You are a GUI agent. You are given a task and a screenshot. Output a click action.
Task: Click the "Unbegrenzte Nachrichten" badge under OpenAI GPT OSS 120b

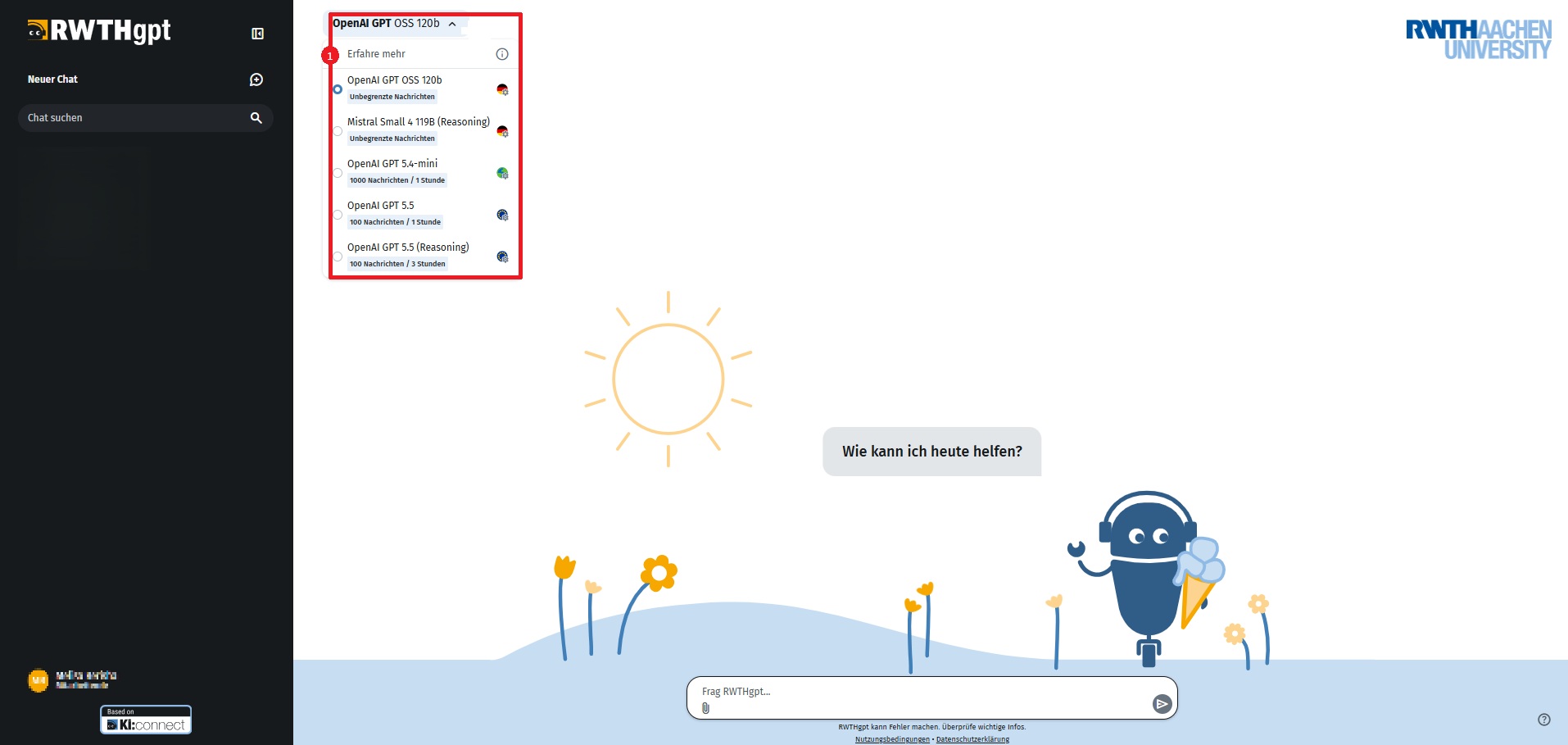[x=392, y=97]
